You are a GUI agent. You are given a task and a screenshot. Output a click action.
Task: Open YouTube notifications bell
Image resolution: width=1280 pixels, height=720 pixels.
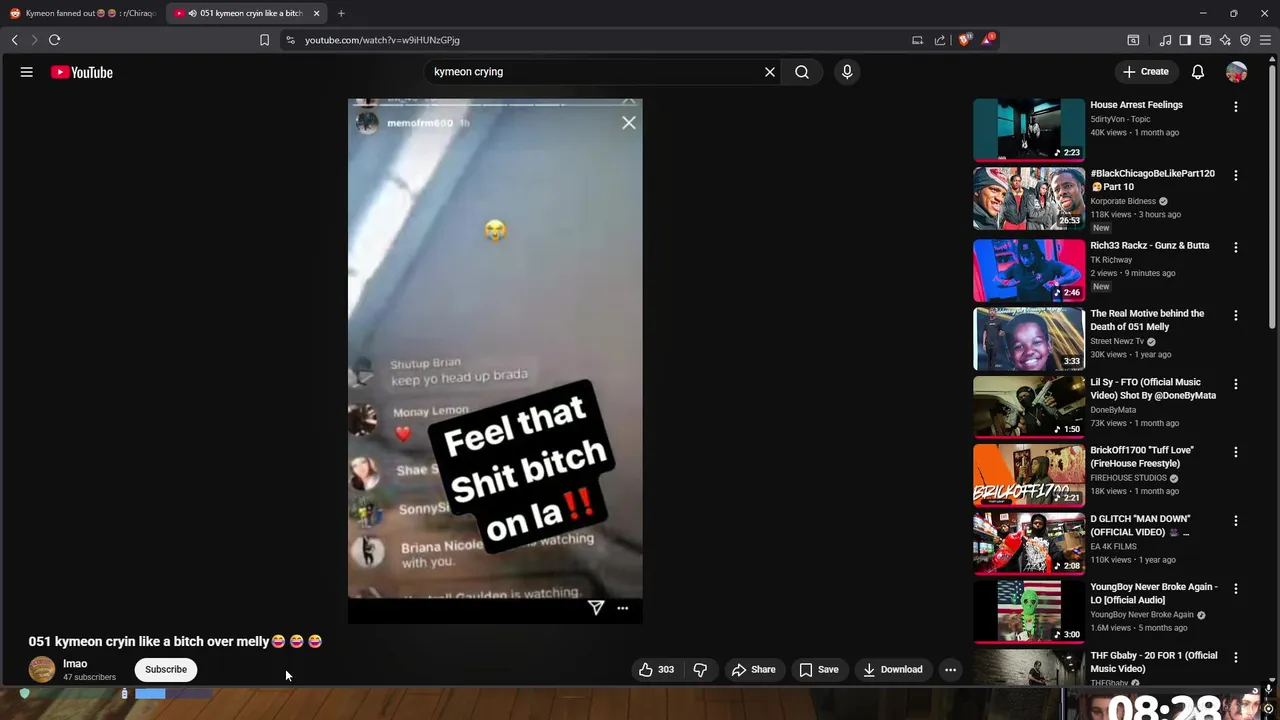(1198, 72)
